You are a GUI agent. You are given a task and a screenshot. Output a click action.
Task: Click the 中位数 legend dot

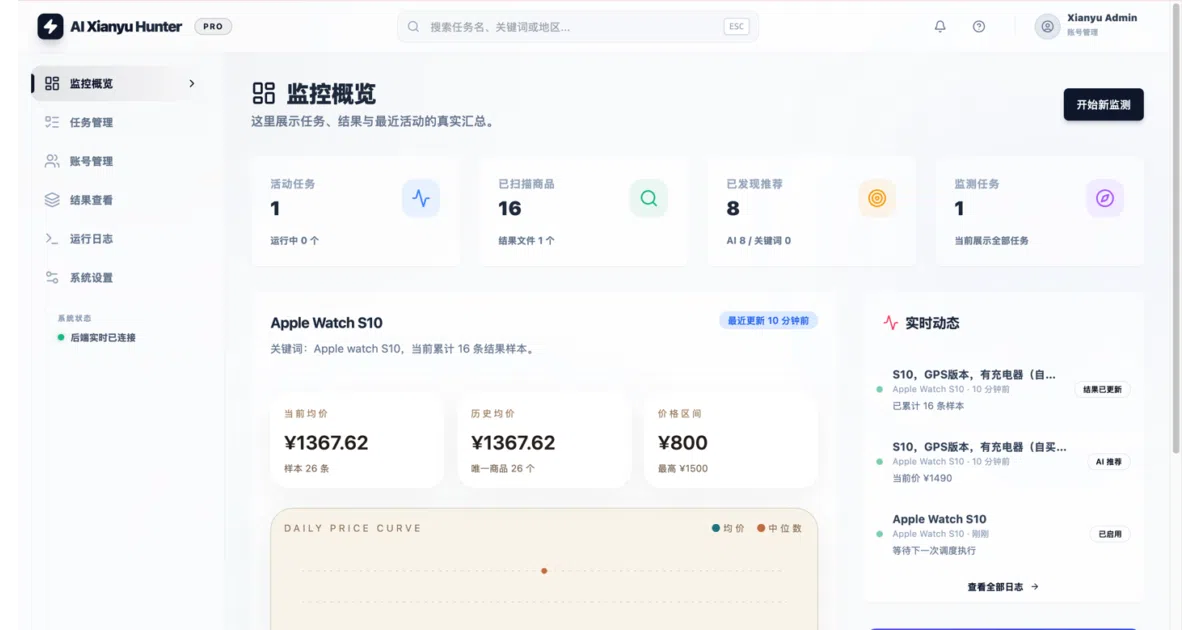pos(761,528)
